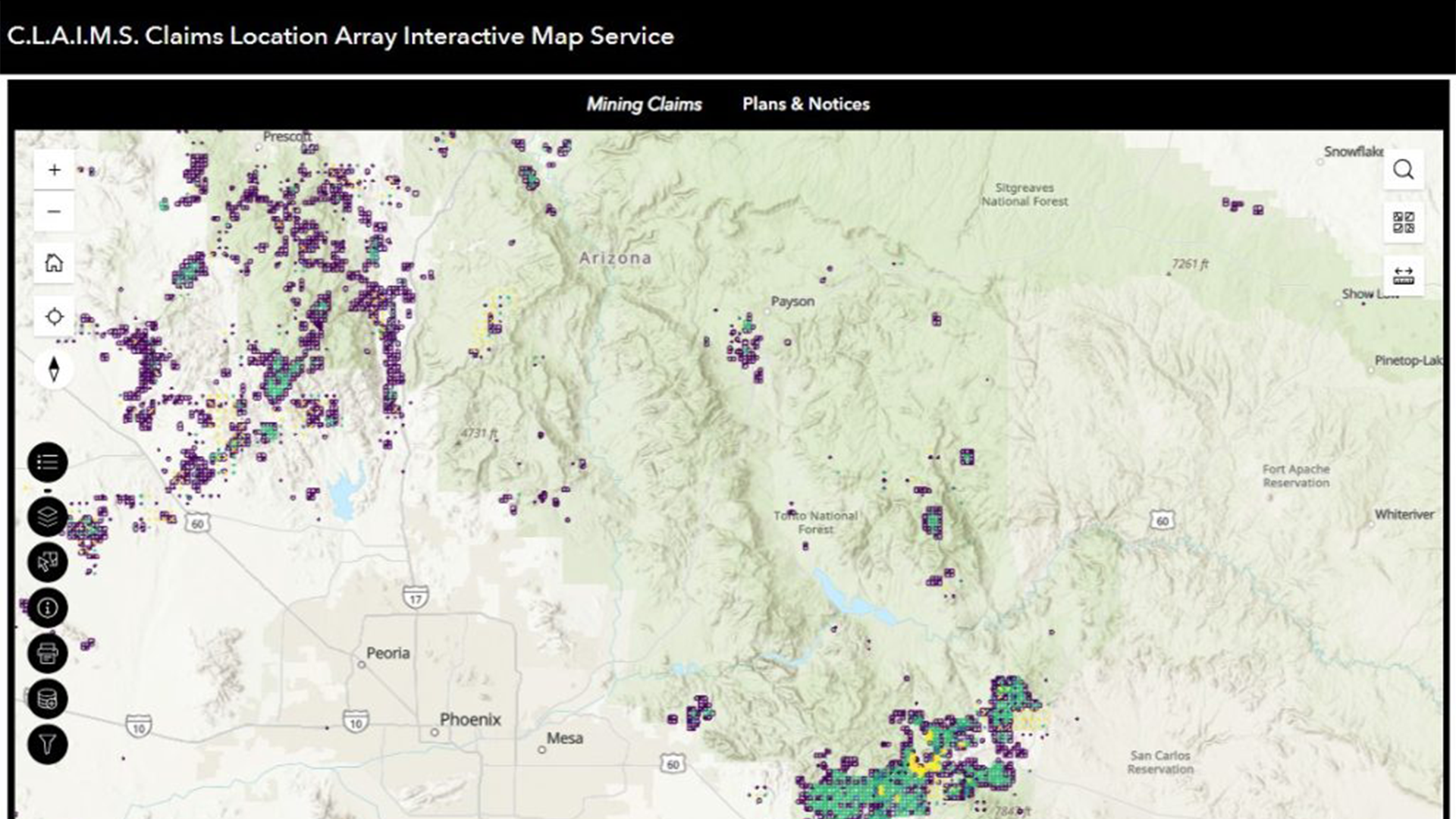
Task: Open the legend list widget
Action: point(48,462)
